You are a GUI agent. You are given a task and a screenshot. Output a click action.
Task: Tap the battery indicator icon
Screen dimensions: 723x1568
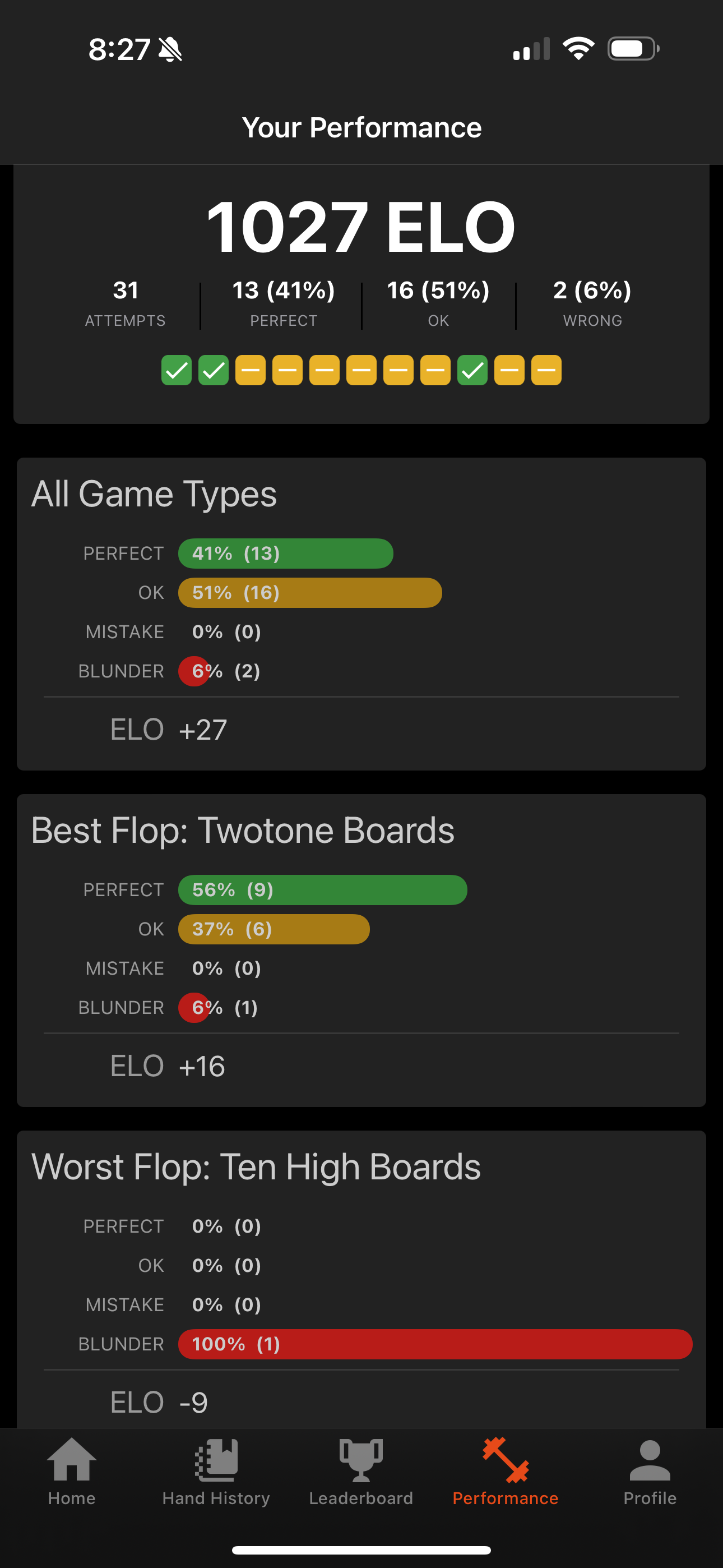633,49
